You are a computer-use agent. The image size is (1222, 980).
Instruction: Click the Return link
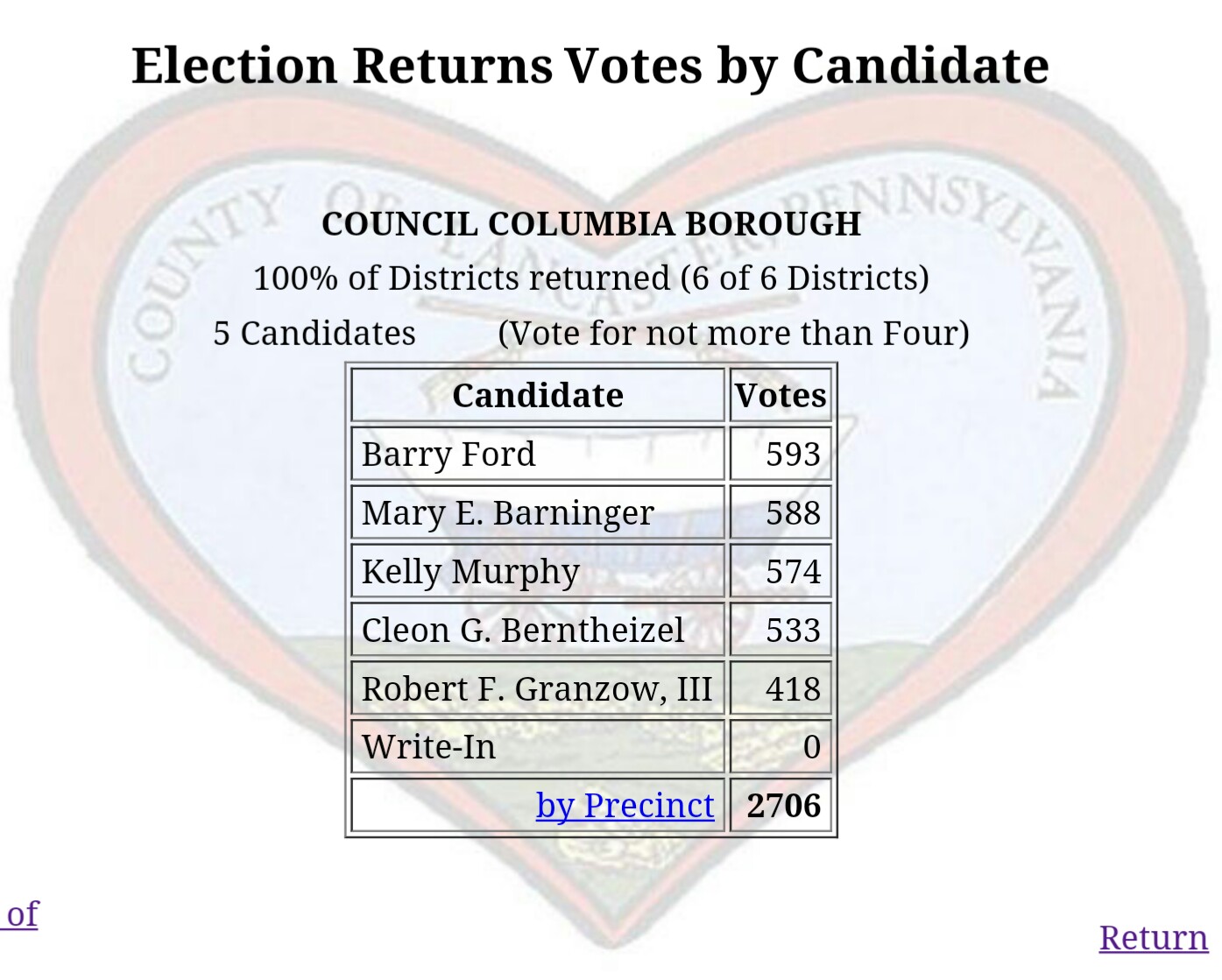1153,938
